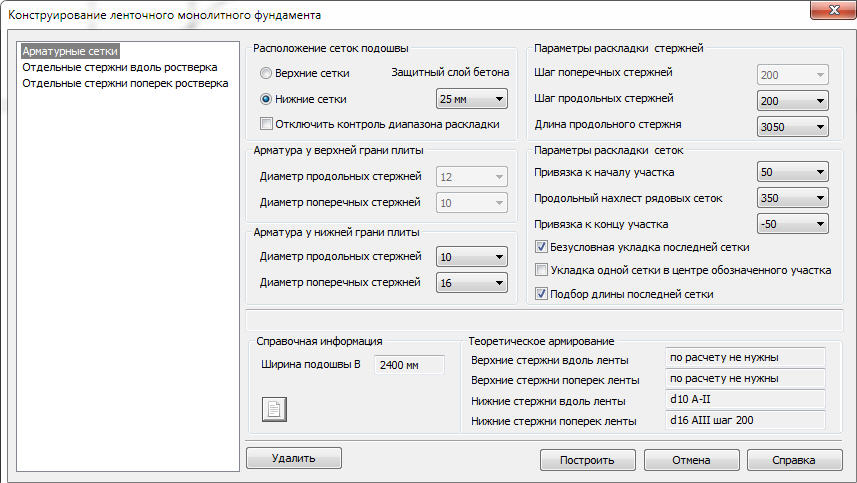Image resolution: width=857 pixels, height=483 pixels.
Task: Select the Верхние сетки radio button
Action: click(x=266, y=73)
